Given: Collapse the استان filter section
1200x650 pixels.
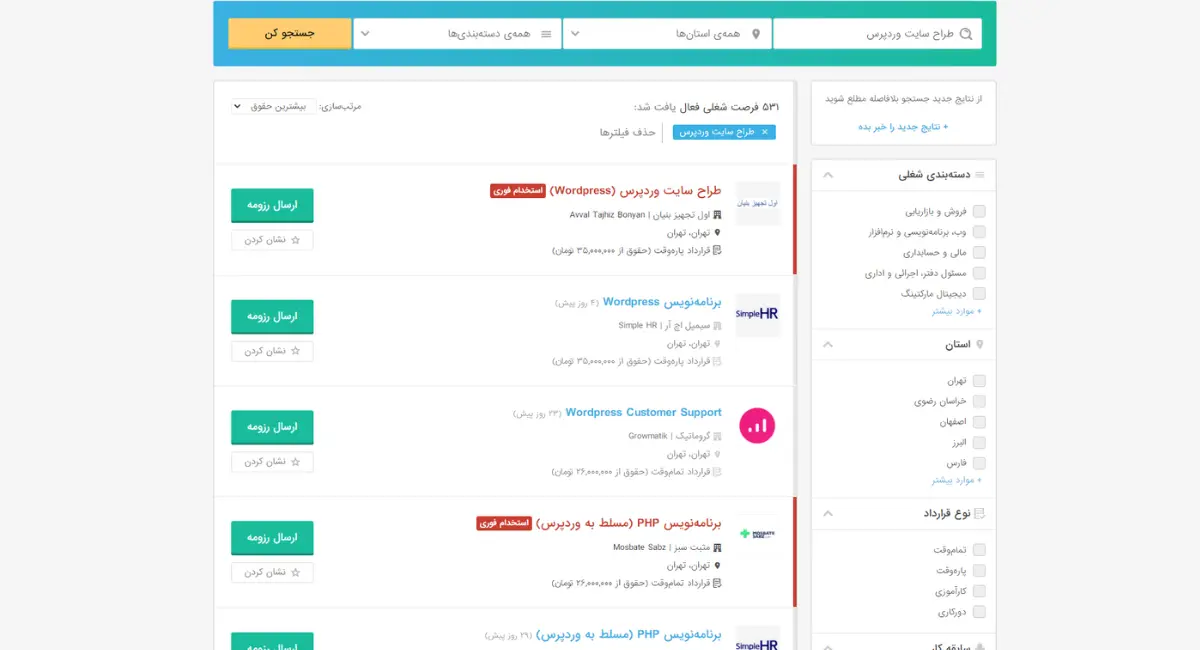Looking at the screenshot, I should pos(827,345).
